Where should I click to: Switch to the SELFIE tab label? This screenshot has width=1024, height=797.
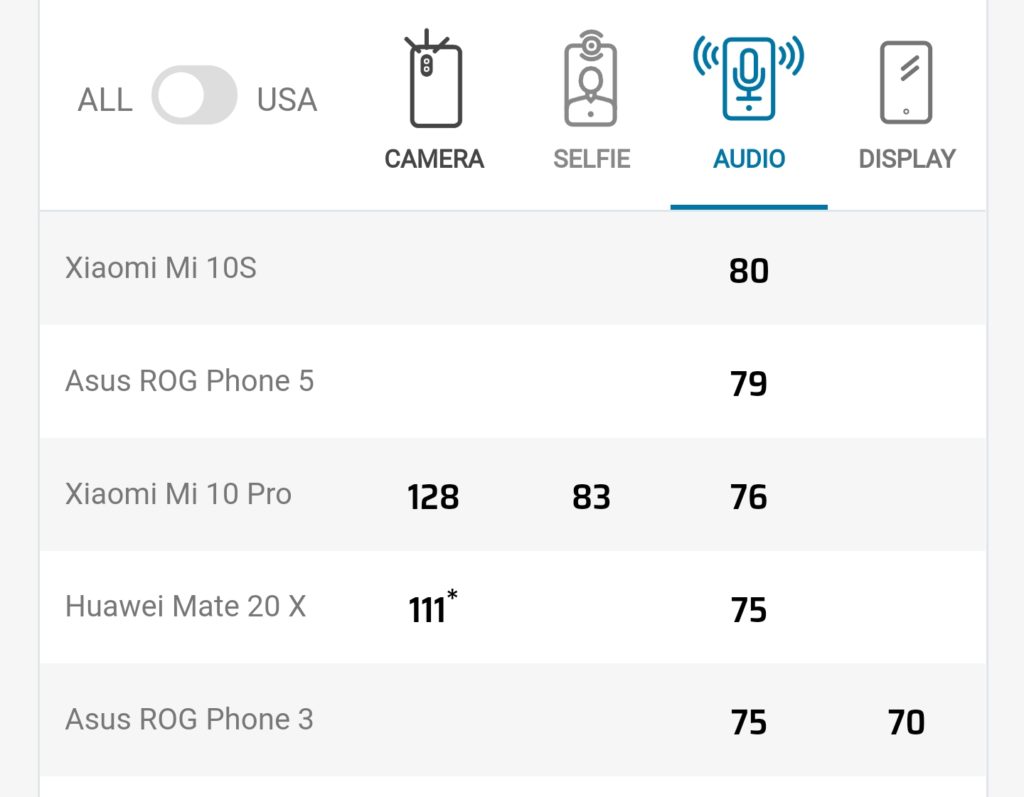click(592, 159)
